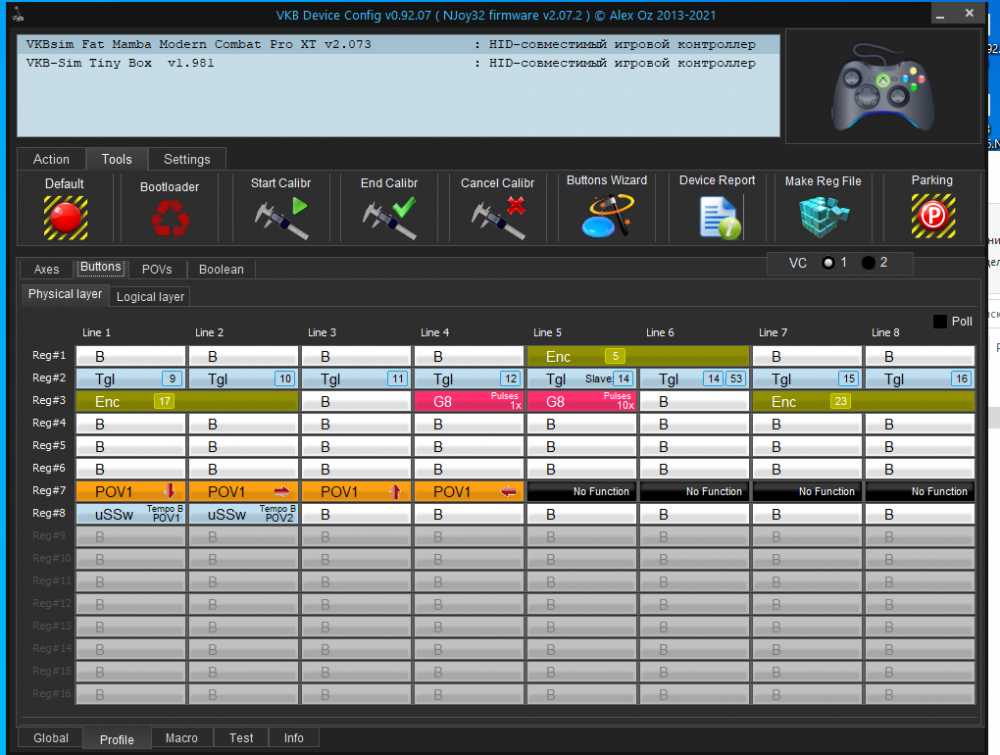Click Enc 23 cell in Reg#3
1000x755 pixels.
864,402
